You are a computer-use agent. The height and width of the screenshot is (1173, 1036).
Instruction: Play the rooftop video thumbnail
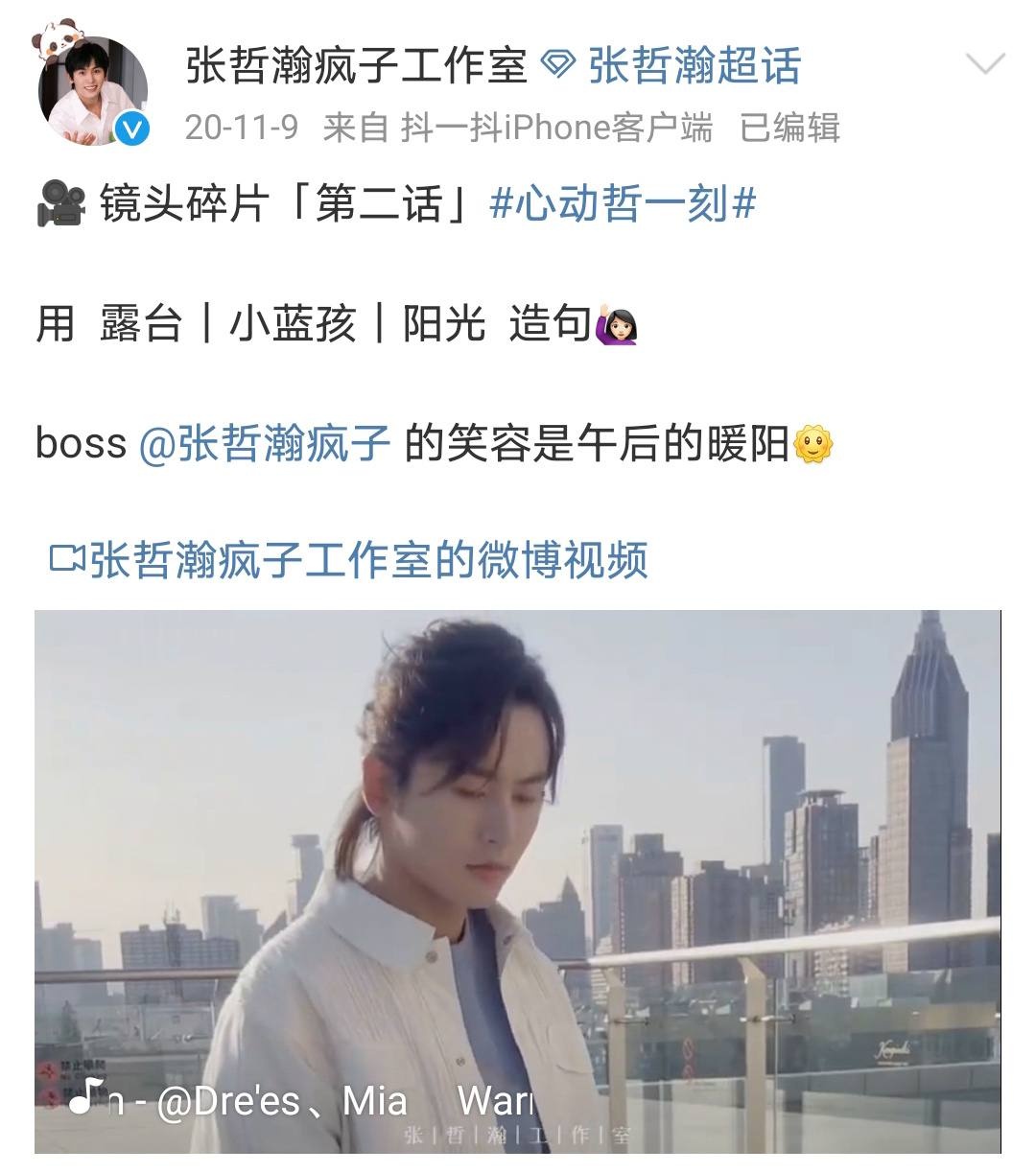click(518, 881)
